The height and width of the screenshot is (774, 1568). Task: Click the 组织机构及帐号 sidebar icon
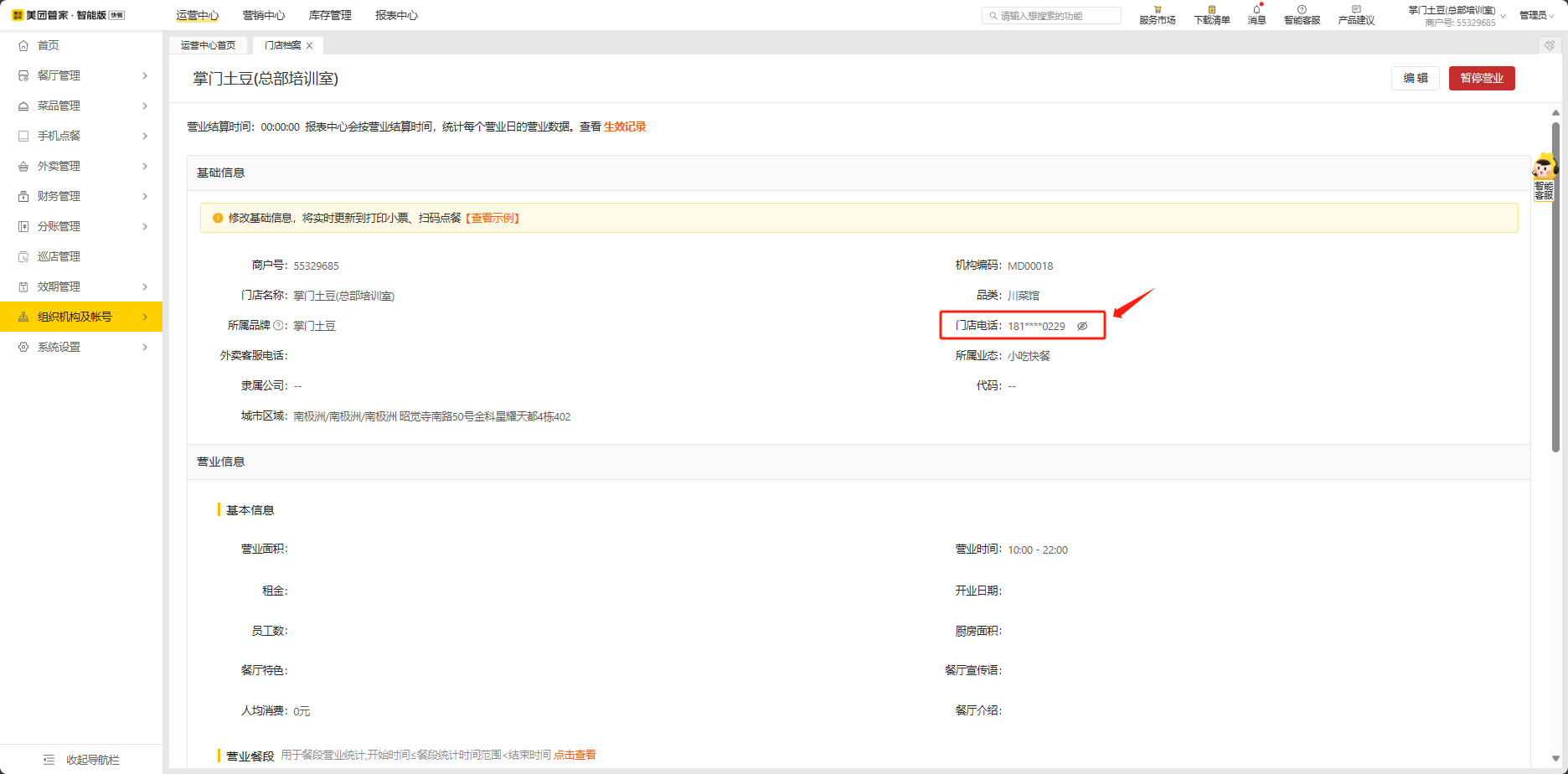pos(23,317)
